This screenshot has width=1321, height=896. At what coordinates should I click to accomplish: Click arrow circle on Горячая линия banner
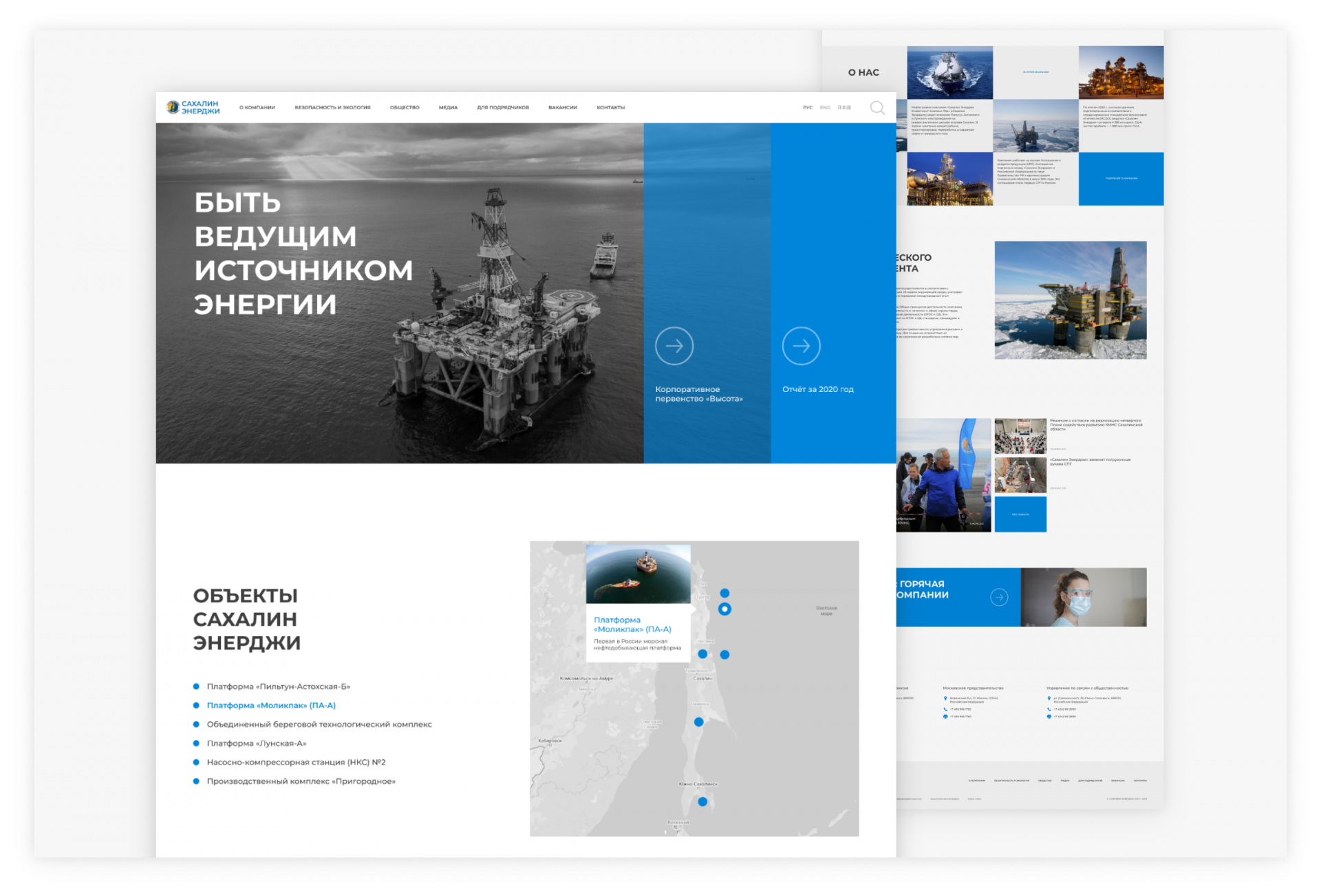[999, 597]
